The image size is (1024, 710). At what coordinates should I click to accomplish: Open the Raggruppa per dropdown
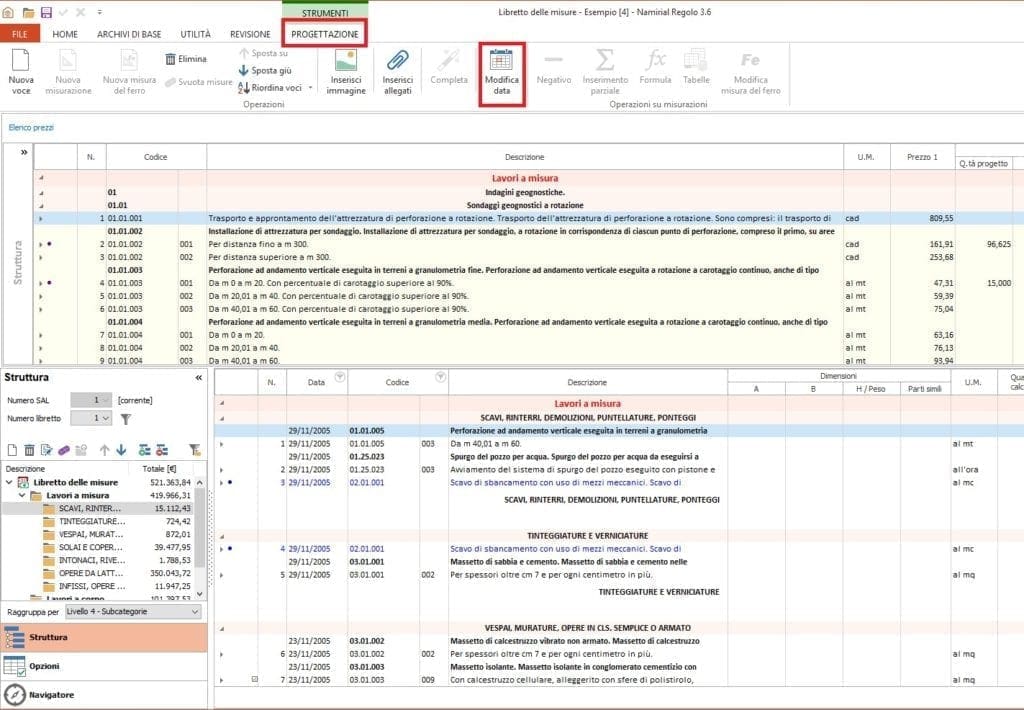133,612
